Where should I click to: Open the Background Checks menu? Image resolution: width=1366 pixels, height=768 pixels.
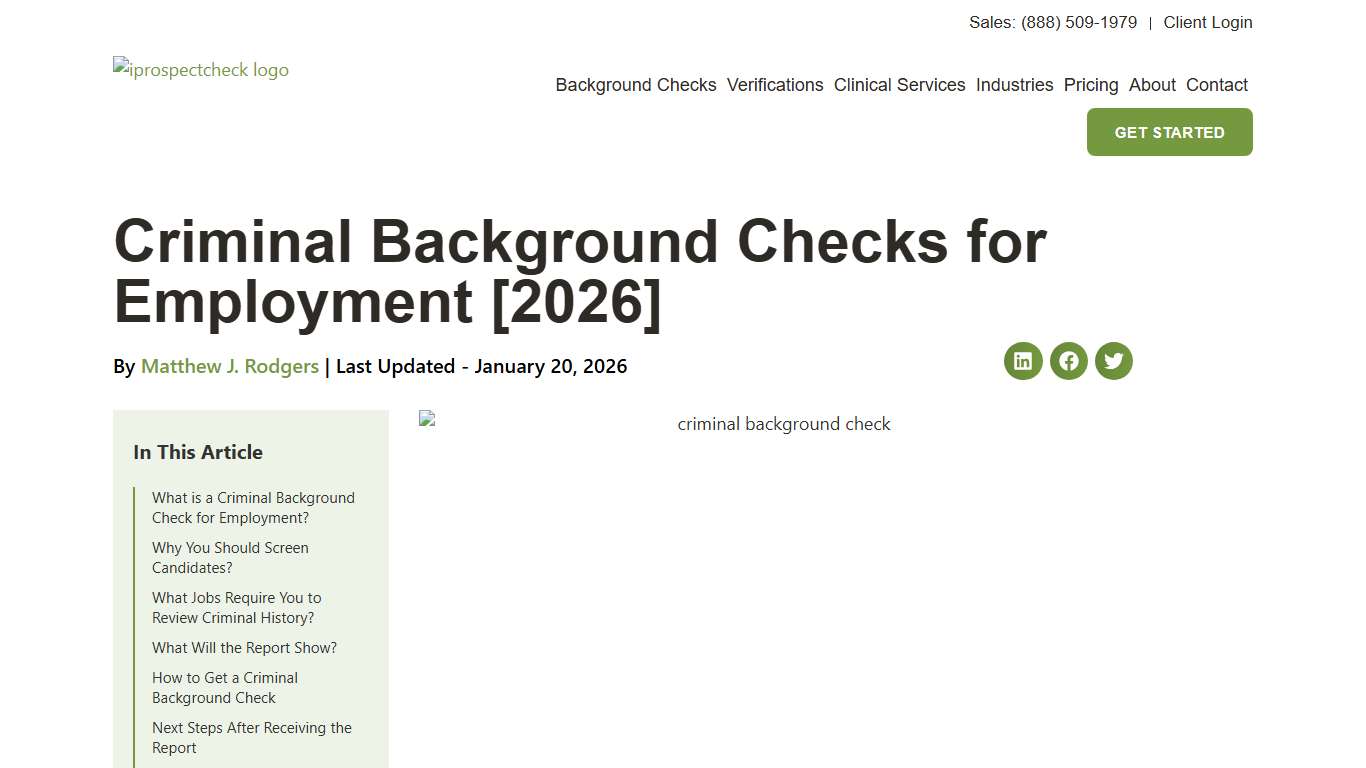coord(636,85)
